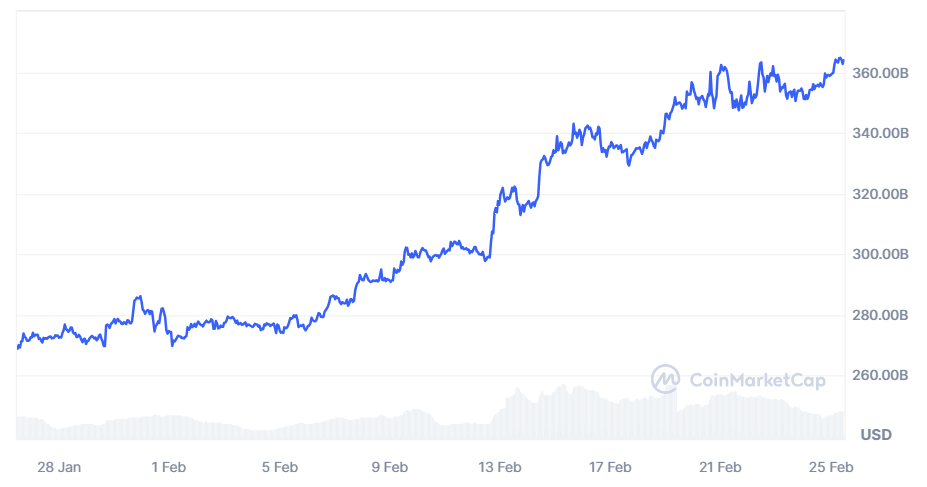
Task: Click the 28 Jan date label
Action: click(x=58, y=467)
